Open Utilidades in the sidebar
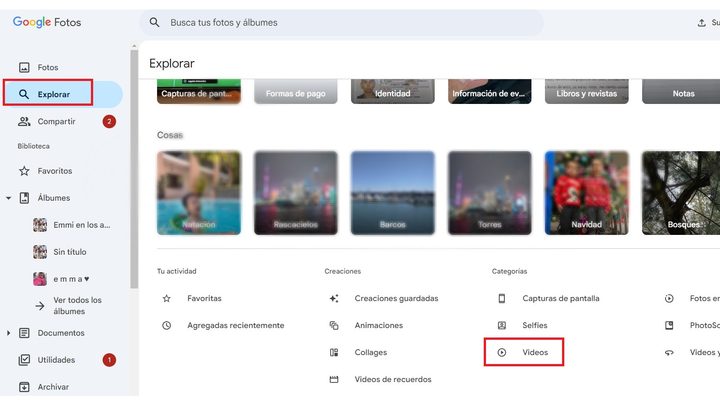720x405 pixels. coord(56,360)
